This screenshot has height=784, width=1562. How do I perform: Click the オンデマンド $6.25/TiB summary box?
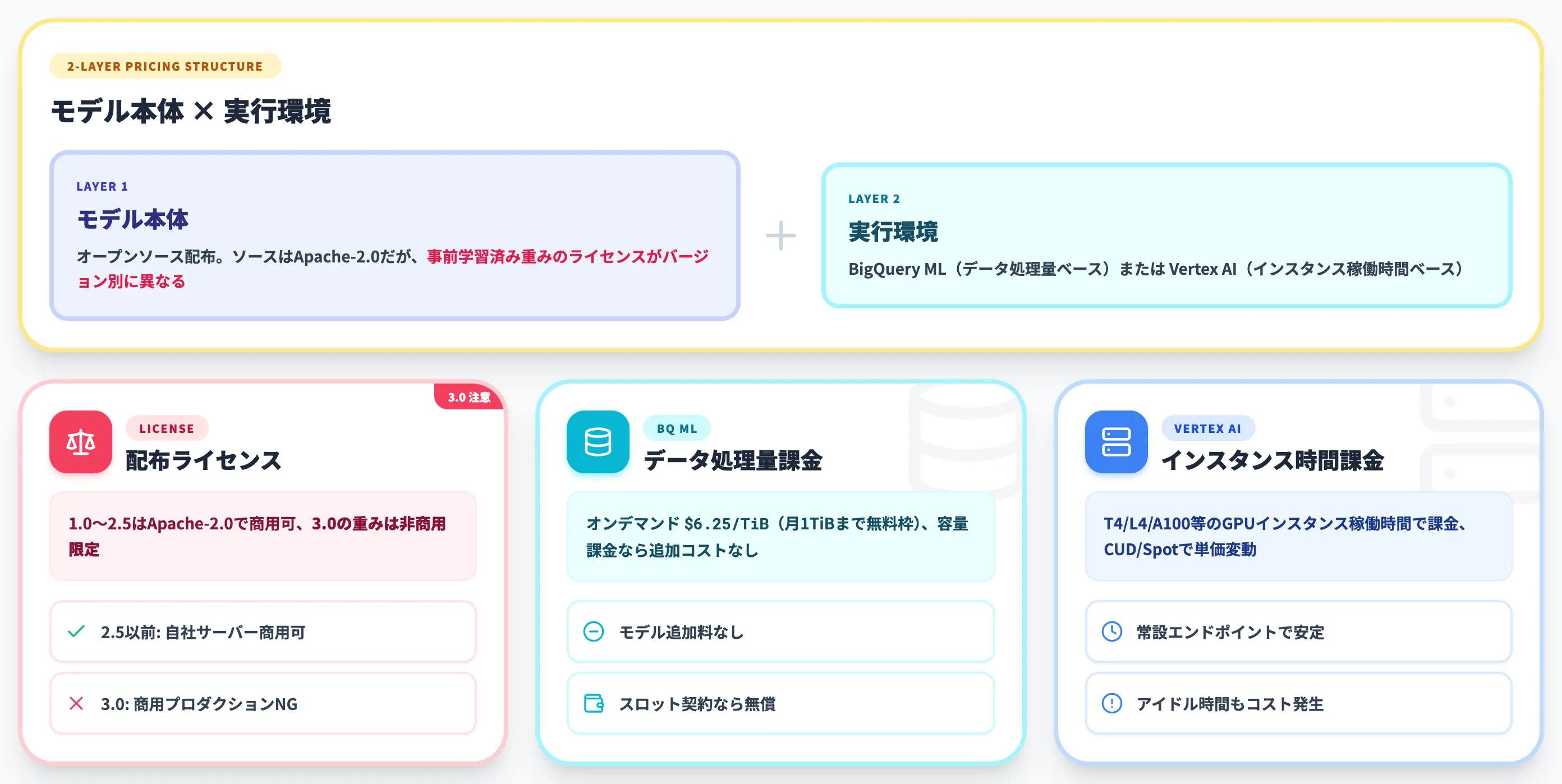tap(781, 536)
